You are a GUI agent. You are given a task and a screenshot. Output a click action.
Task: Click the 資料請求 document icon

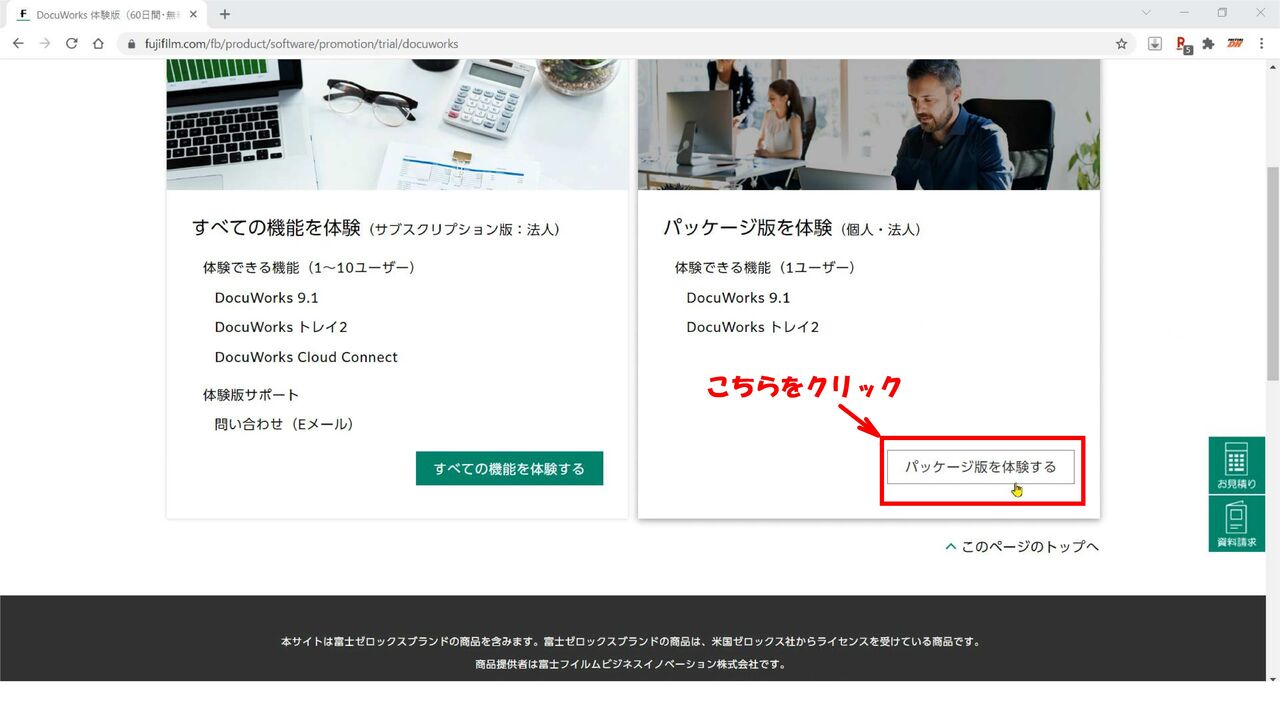tap(1236, 524)
